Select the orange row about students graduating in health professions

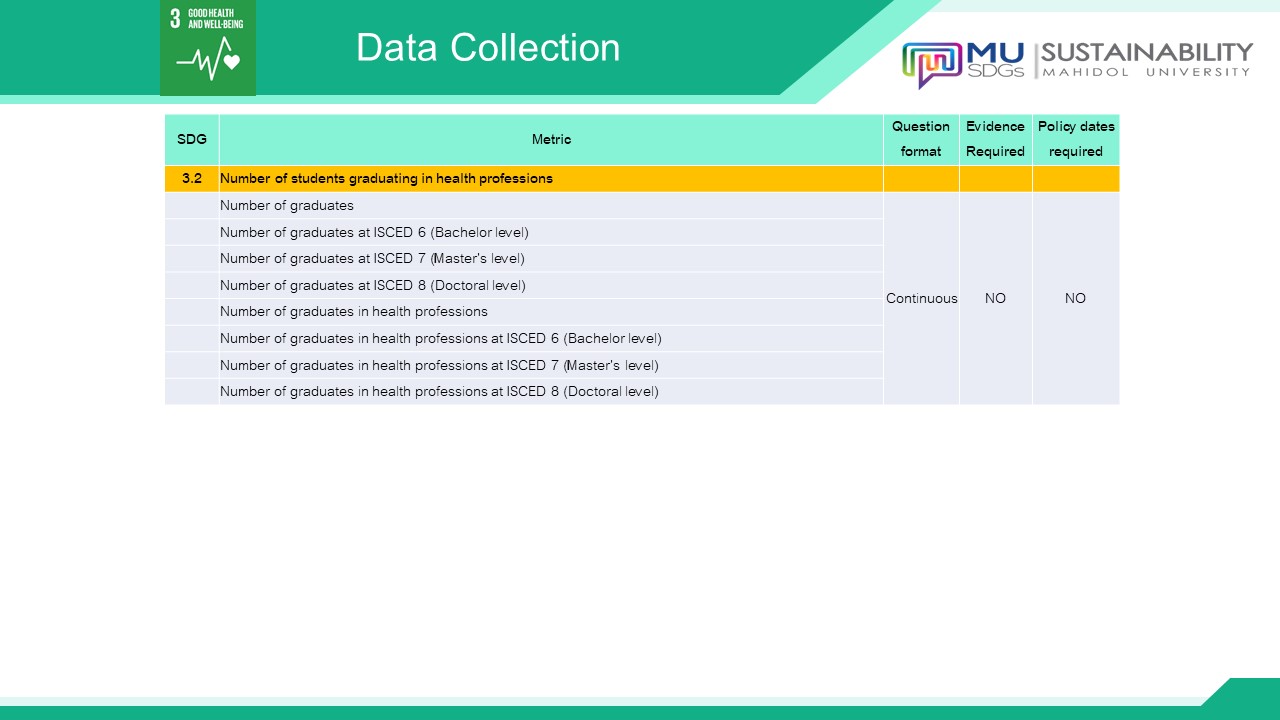[x=386, y=179]
